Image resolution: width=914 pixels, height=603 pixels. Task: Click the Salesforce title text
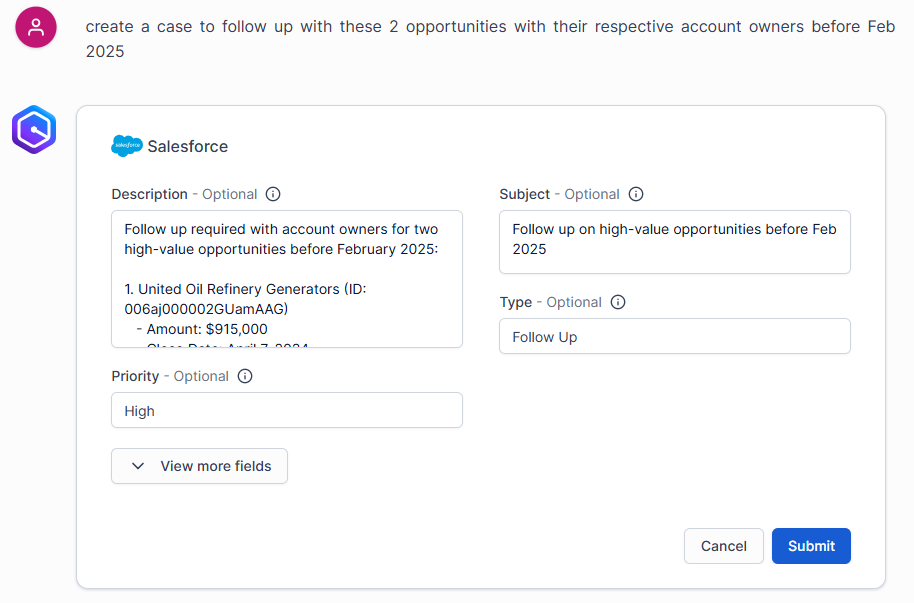pyautogui.click(x=188, y=146)
